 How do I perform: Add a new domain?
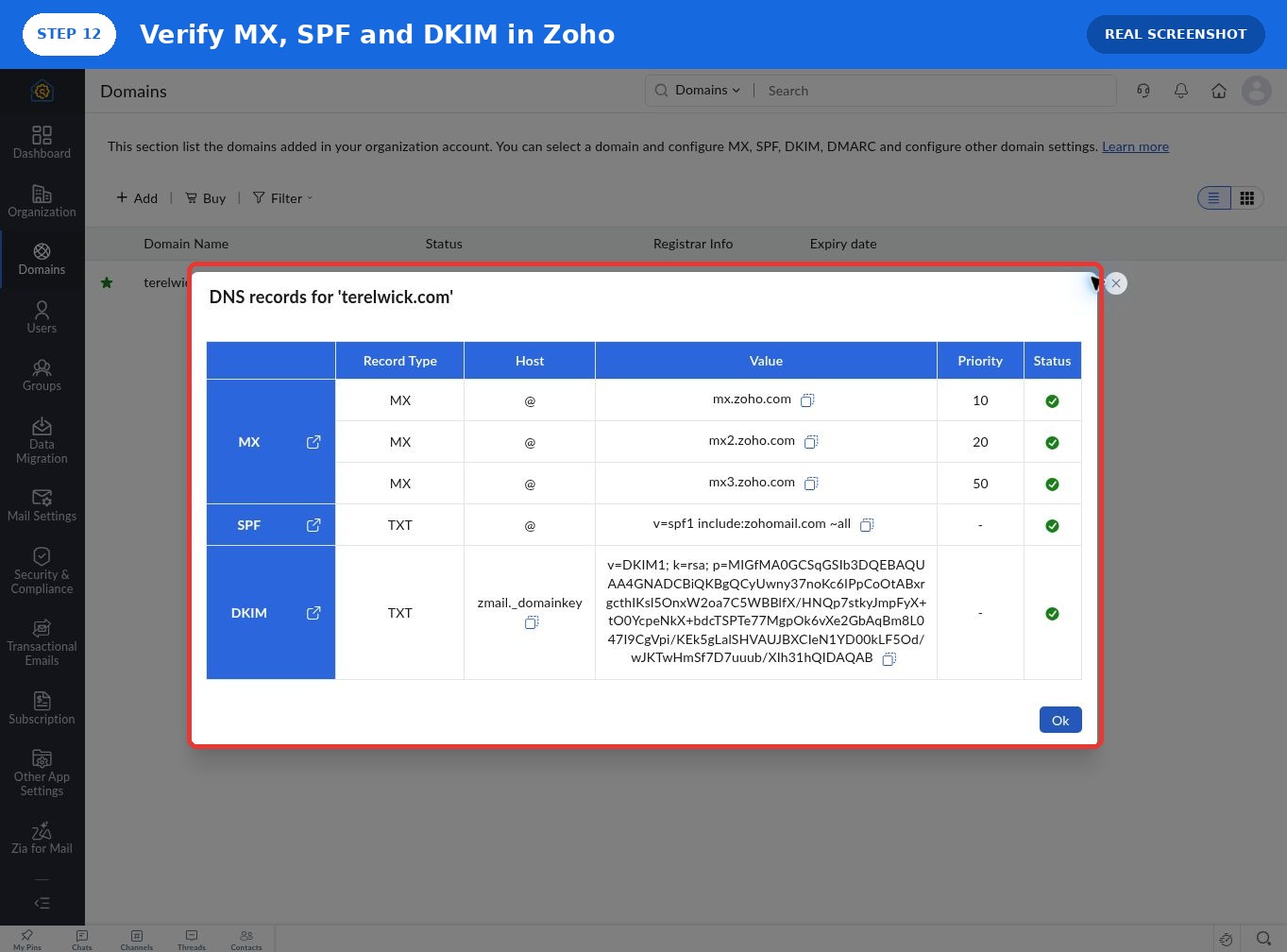137,198
